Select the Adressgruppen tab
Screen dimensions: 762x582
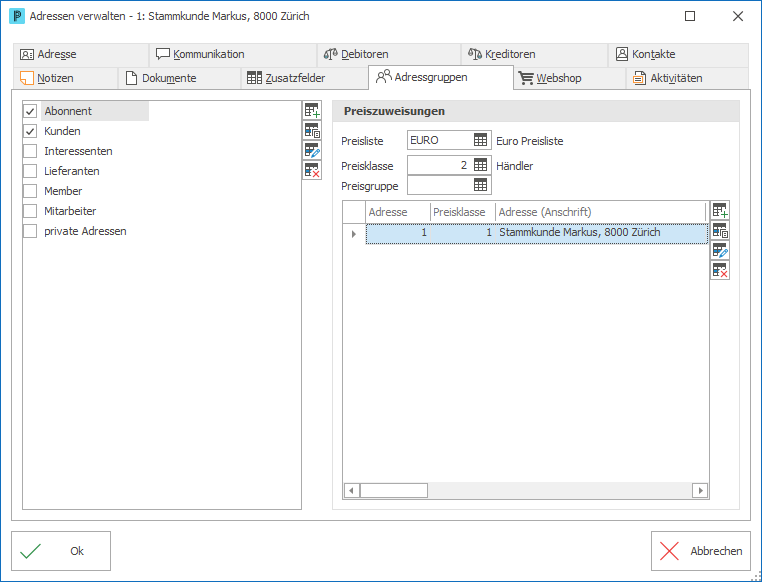(x=441, y=77)
